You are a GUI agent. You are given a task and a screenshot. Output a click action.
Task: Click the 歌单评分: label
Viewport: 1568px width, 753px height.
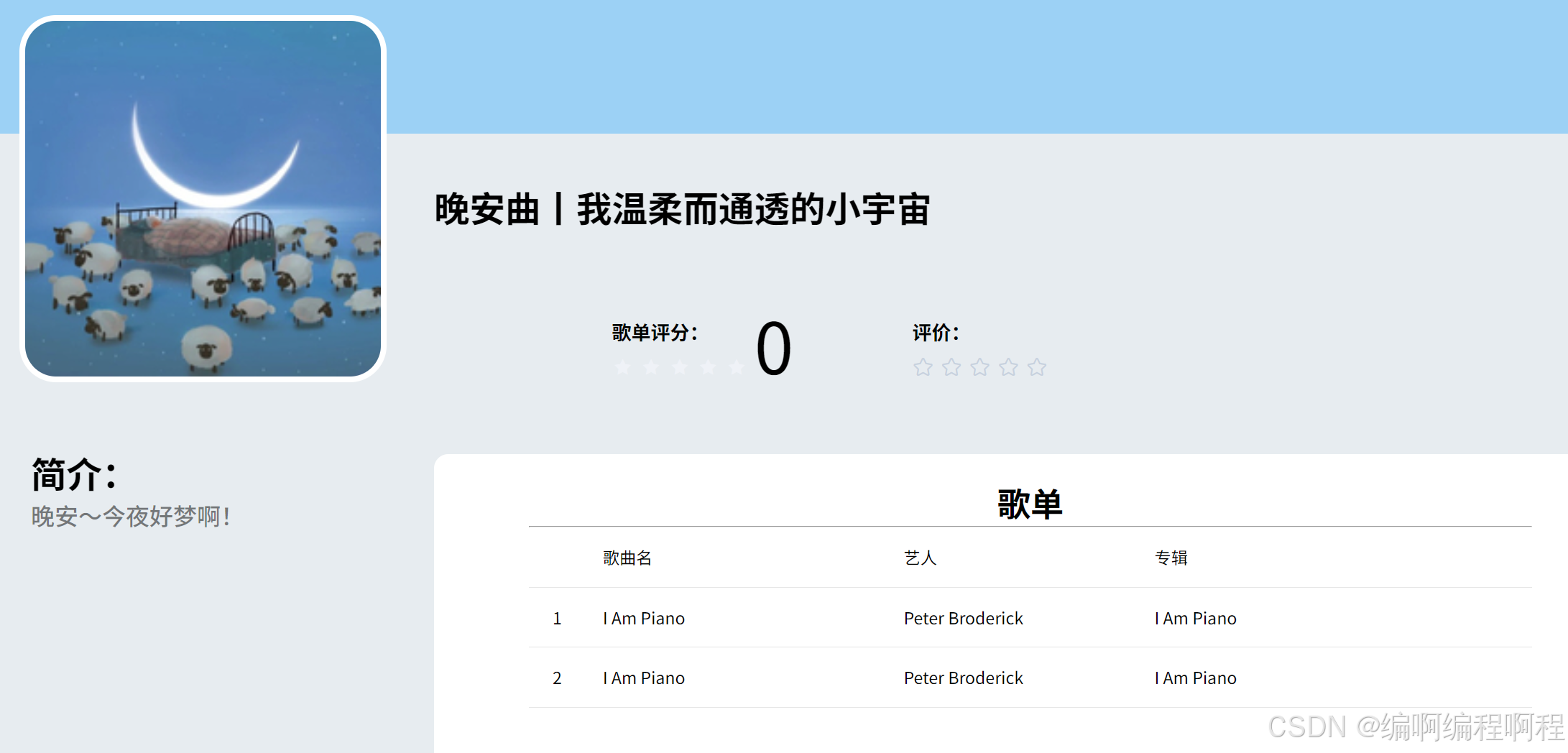pyautogui.click(x=655, y=333)
